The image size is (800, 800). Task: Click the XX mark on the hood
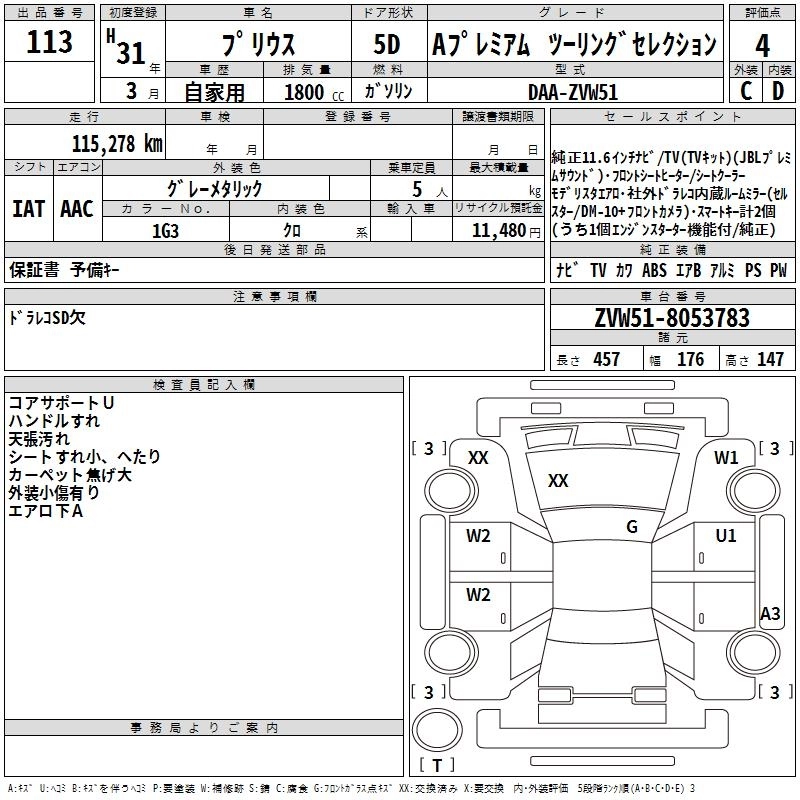[x=558, y=481]
